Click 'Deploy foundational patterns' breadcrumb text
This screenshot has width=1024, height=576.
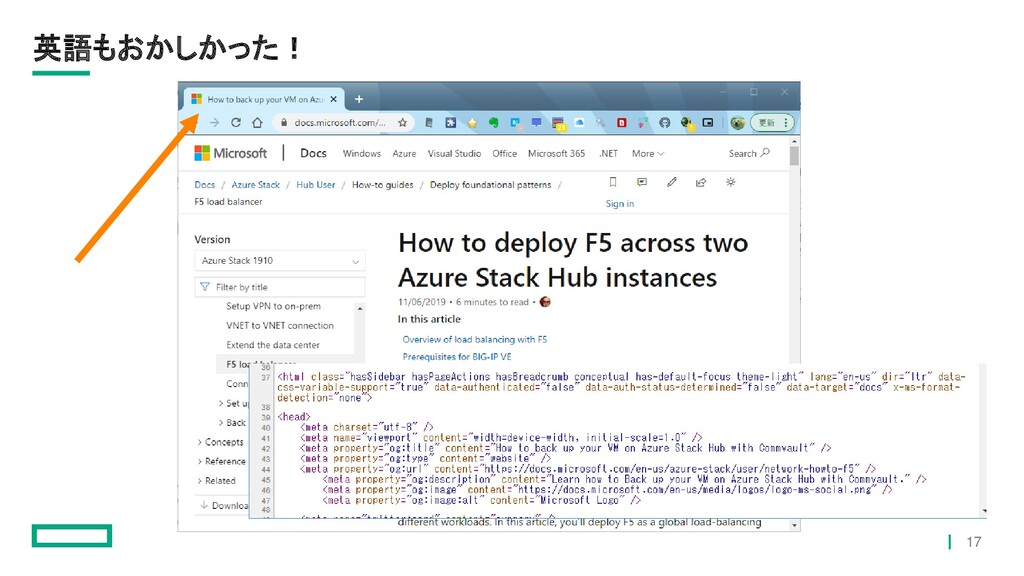490,185
